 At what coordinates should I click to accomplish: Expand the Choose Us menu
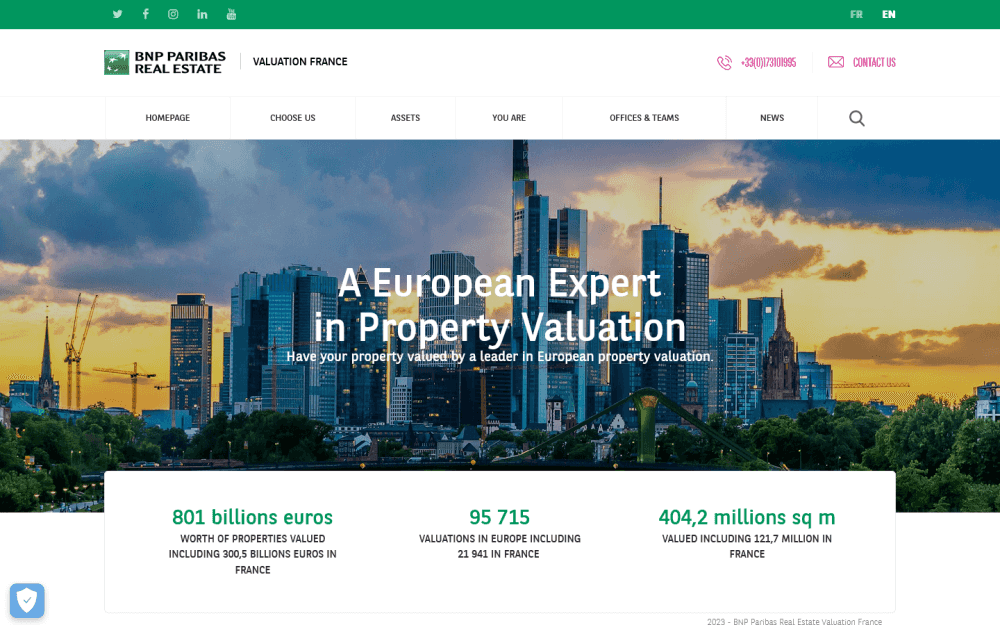[x=292, y=118]
